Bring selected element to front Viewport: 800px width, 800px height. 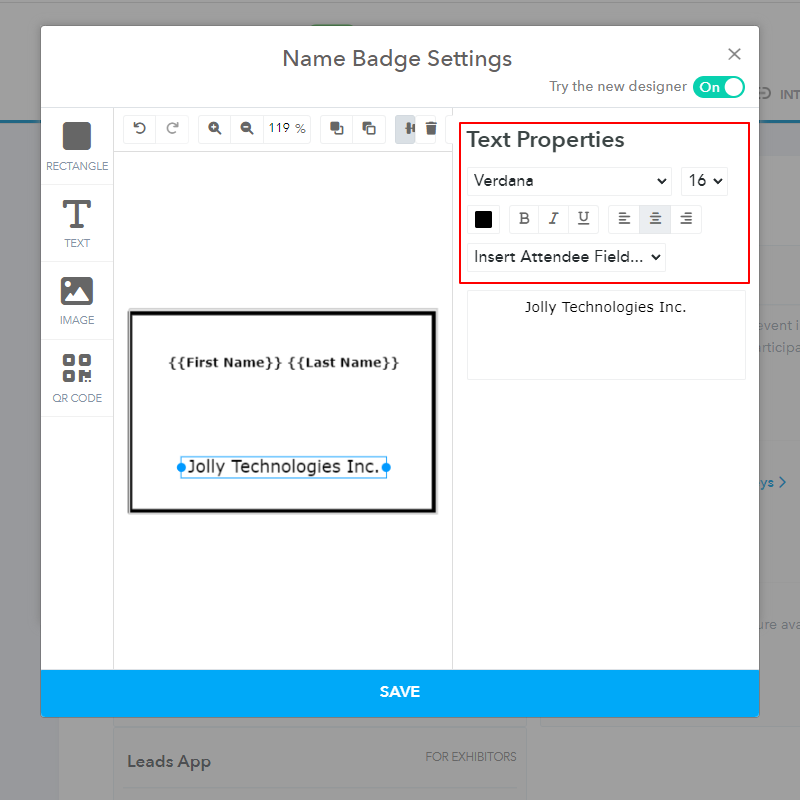pos(337,128)
